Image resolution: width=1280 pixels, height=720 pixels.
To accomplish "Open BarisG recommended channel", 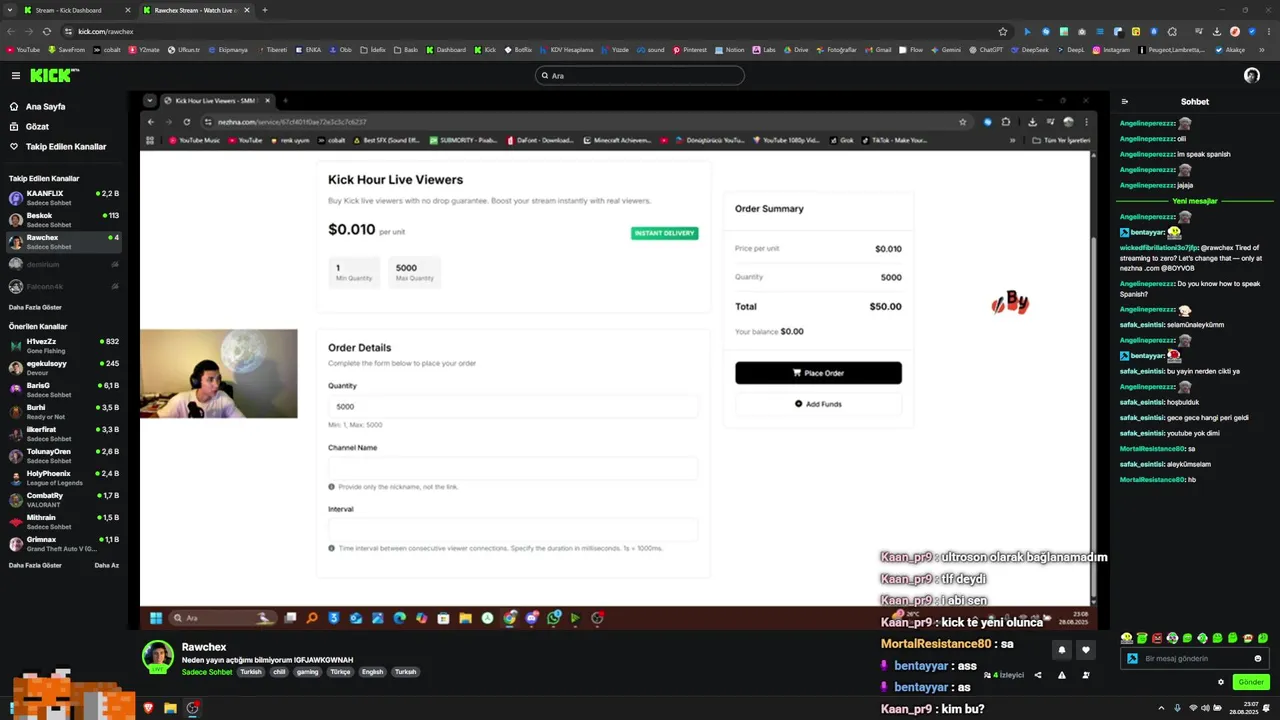I will click(64, 389).
